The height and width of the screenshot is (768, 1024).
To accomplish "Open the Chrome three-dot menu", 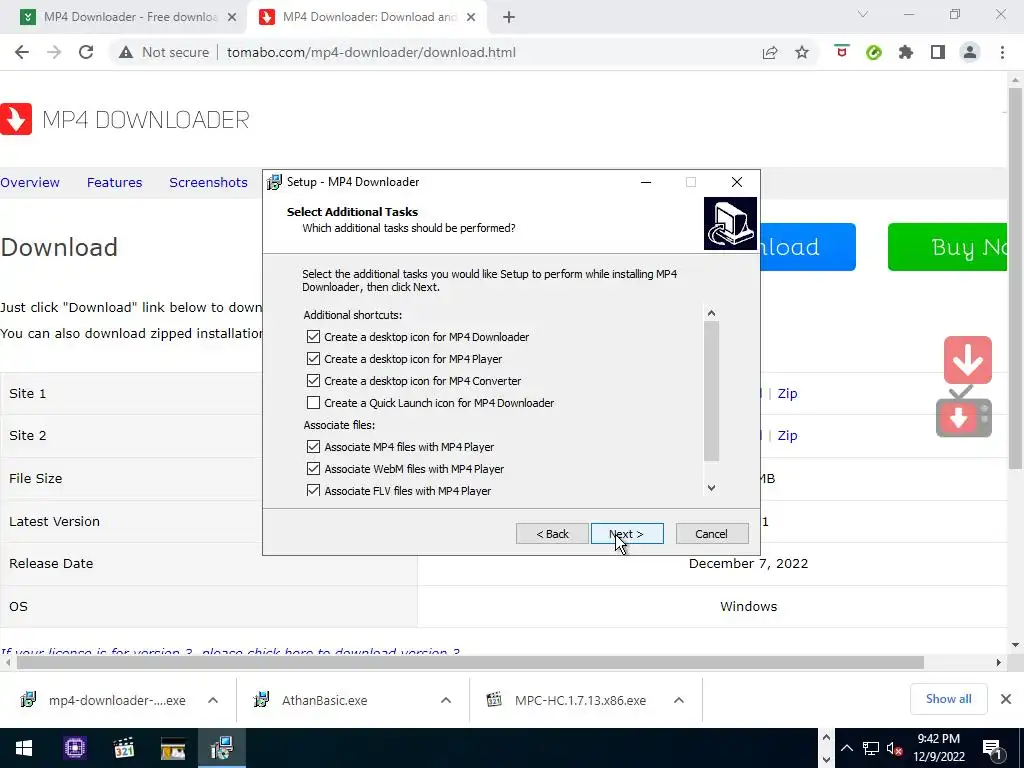I will pyautogui.click(x=1002, y=52).
